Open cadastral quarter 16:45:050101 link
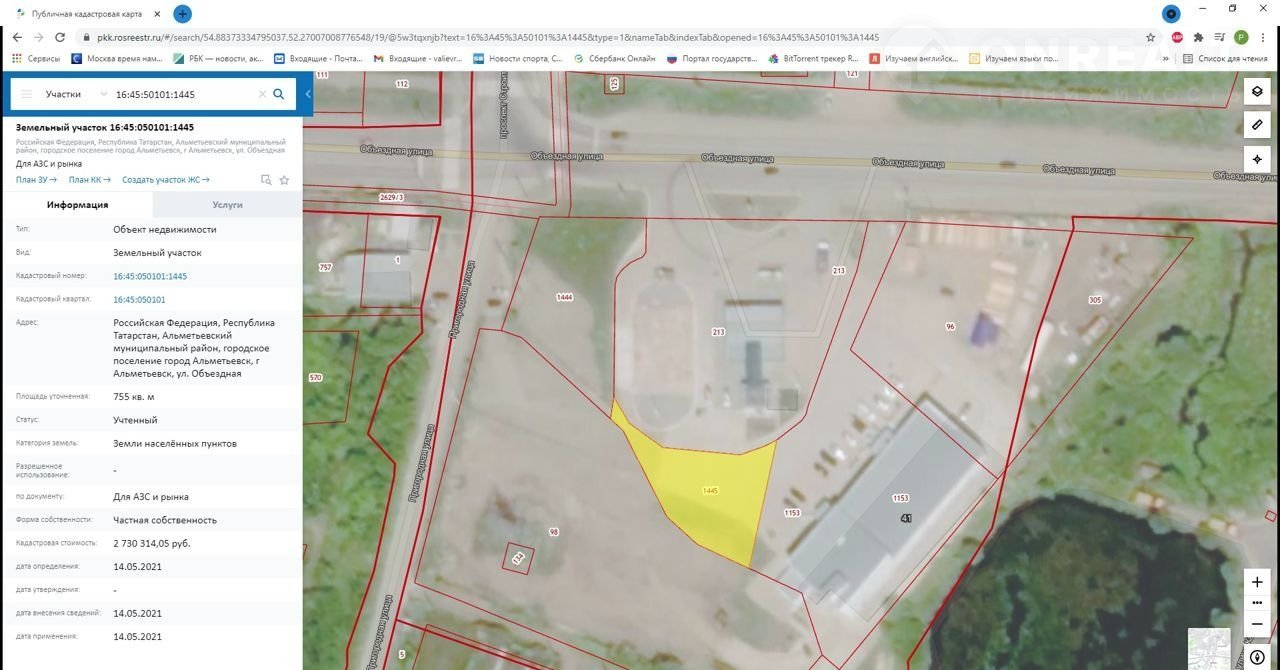Viewport: 1280px width, 670px height. [139, 299]
